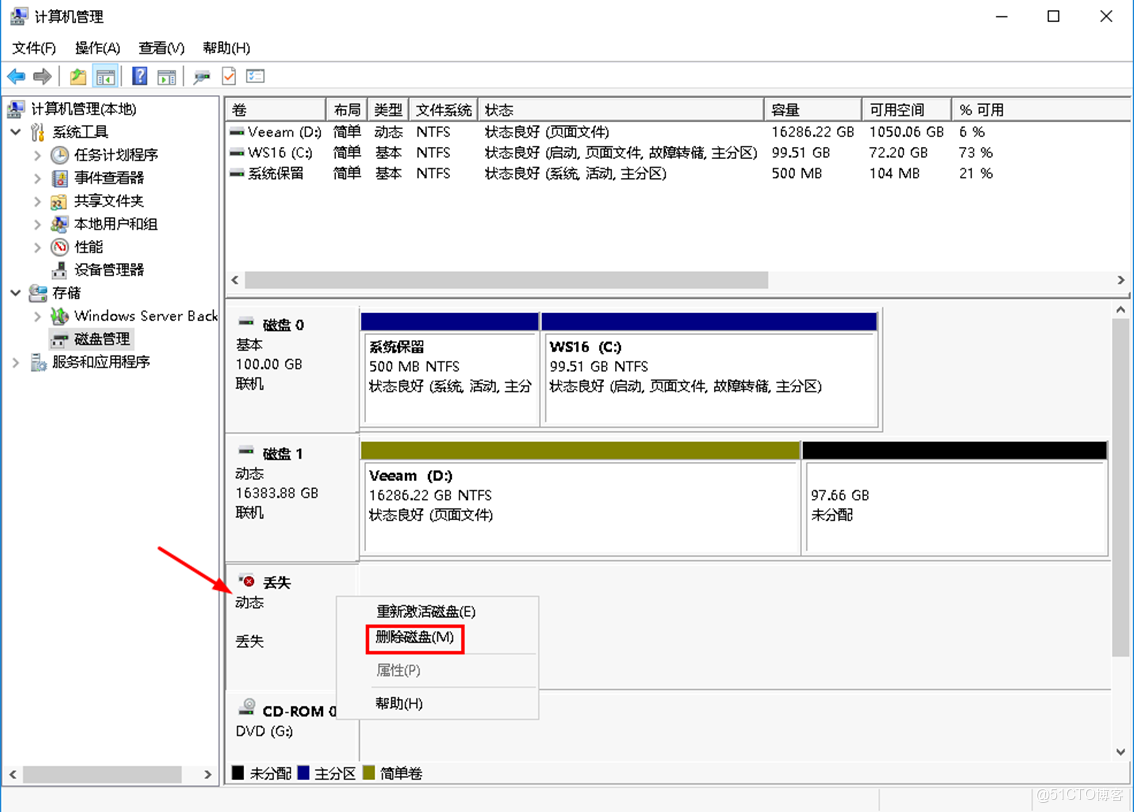The height and width of the screenshot is (812, 1134).
Task: Toggle the Show/Hide console tree icon
Action: (x=106, y=76)
